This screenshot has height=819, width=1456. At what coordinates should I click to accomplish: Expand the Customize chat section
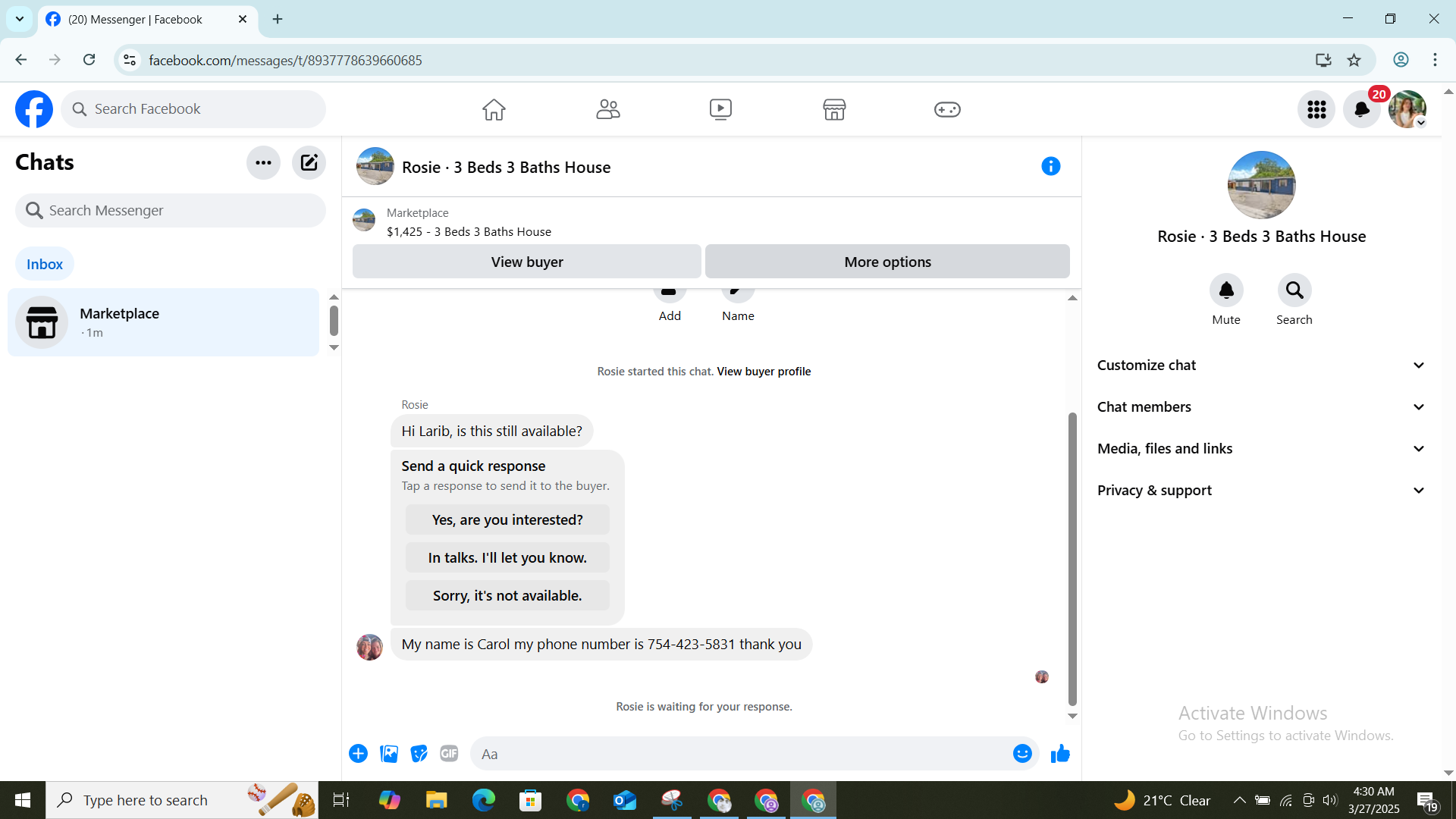[1261, 365]
